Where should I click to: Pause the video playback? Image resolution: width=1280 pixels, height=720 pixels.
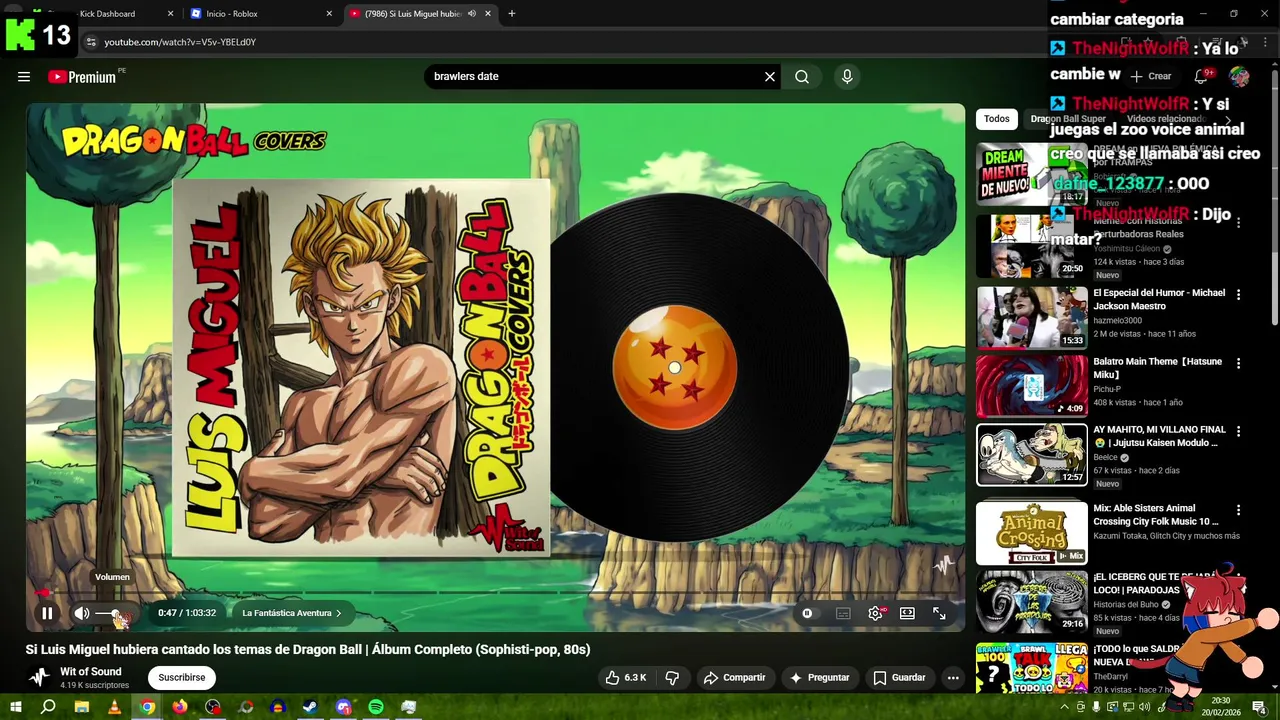[47, 613]
